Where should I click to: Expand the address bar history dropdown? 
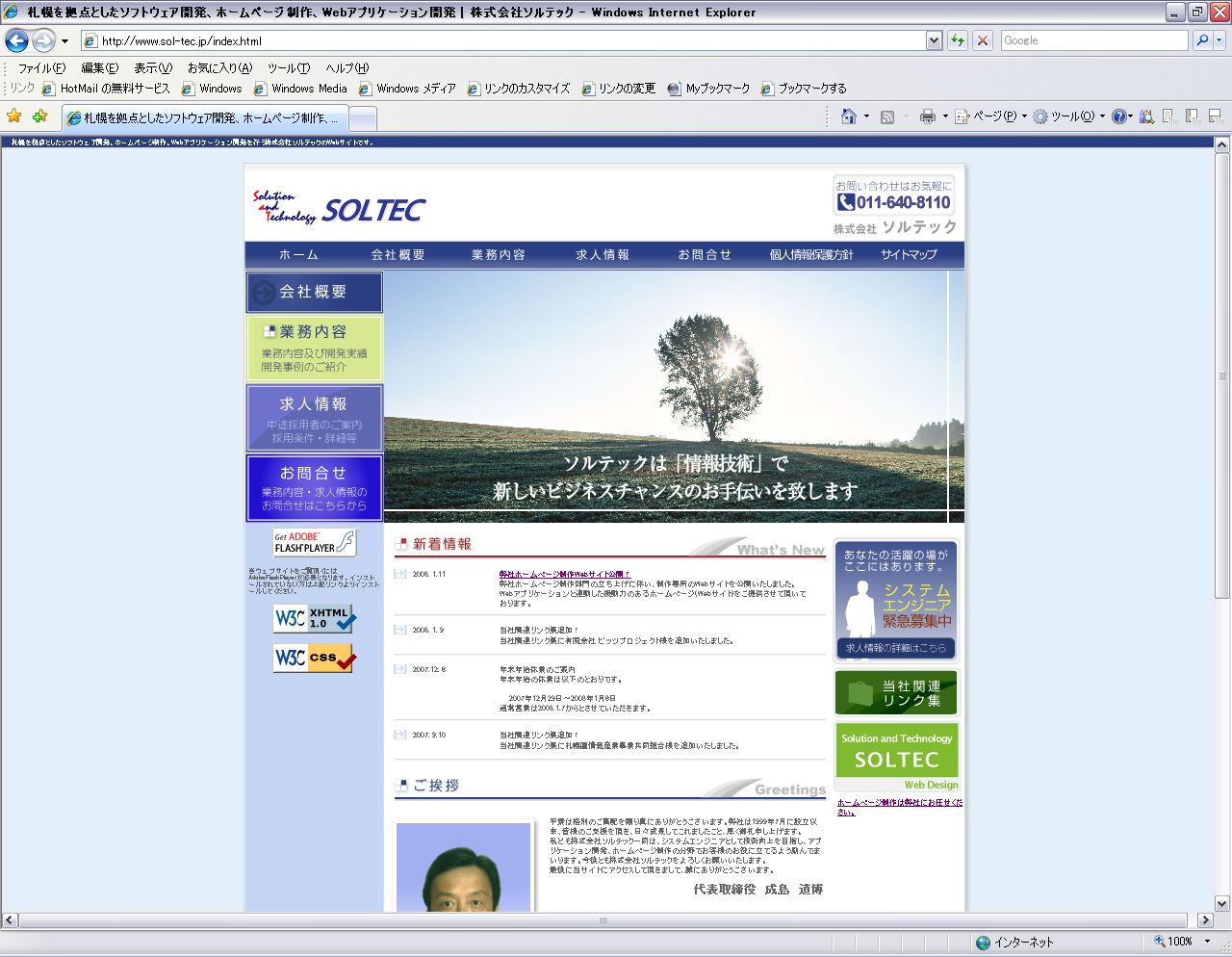(934, 40)
